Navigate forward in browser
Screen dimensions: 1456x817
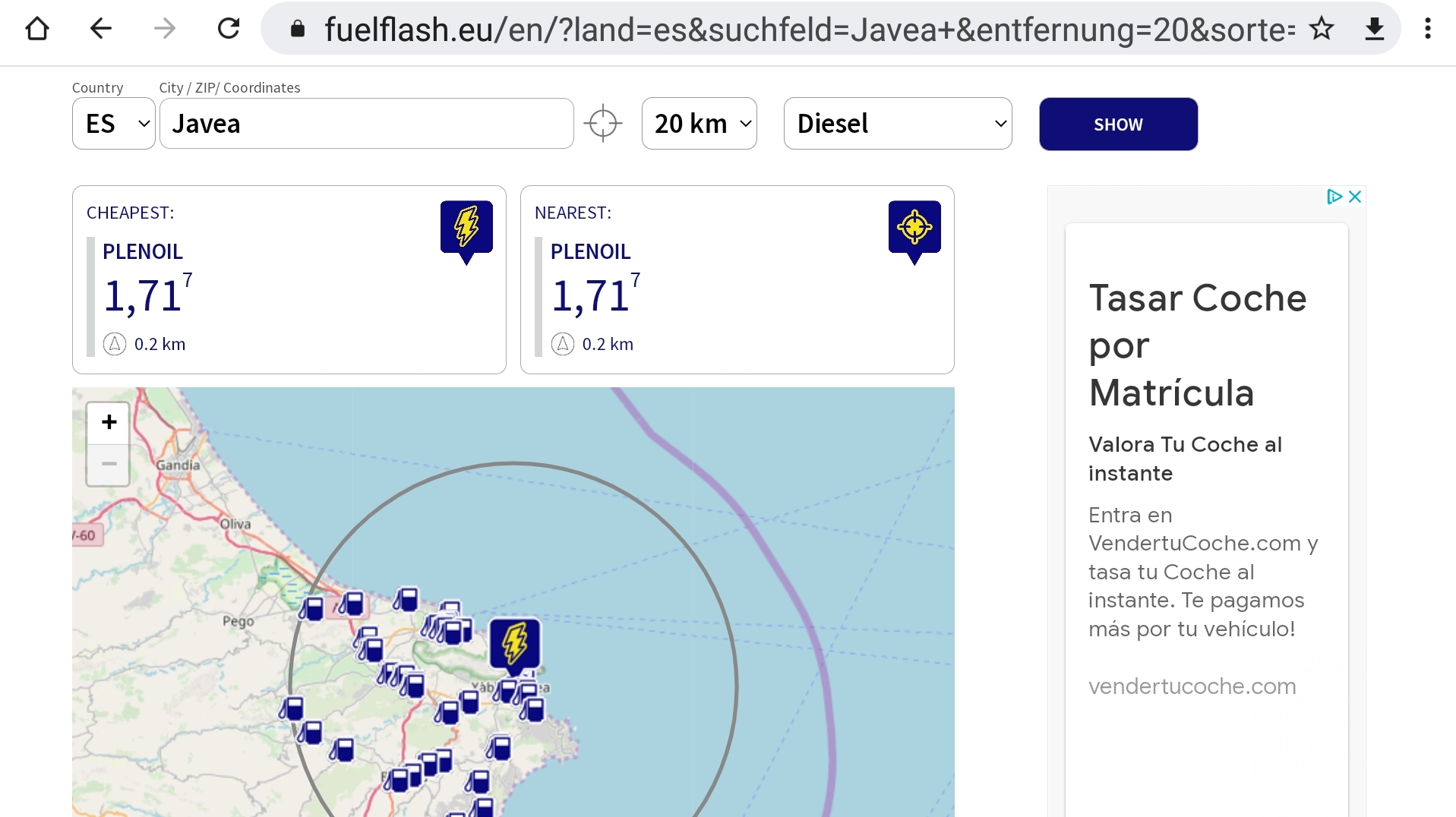165,29
